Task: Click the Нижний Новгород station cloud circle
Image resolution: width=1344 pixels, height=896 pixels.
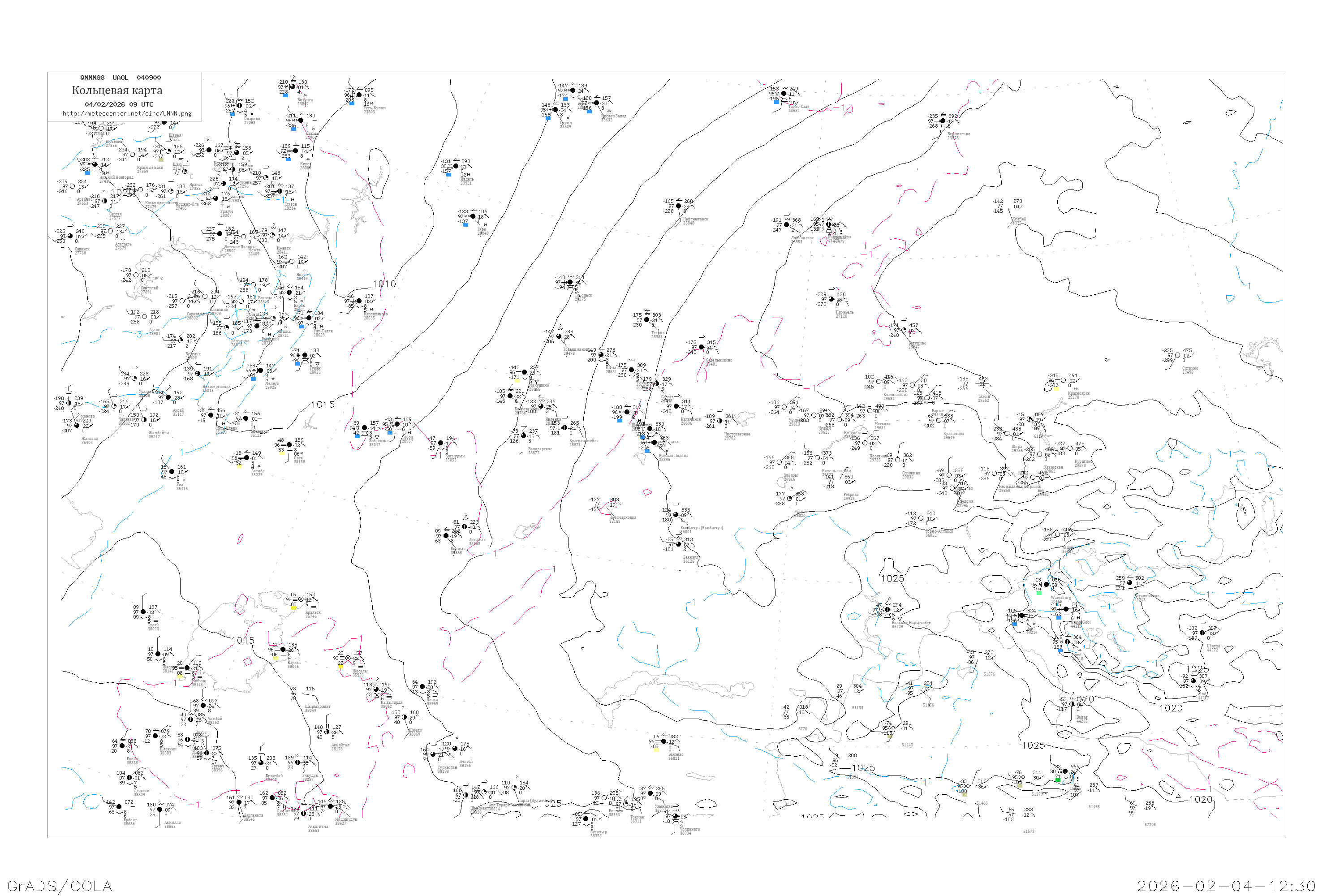Action: [95, 164]
